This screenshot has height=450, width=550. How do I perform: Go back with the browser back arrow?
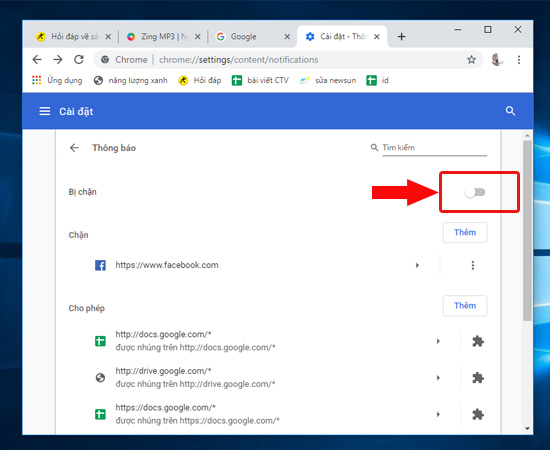[x=37, y=60]
